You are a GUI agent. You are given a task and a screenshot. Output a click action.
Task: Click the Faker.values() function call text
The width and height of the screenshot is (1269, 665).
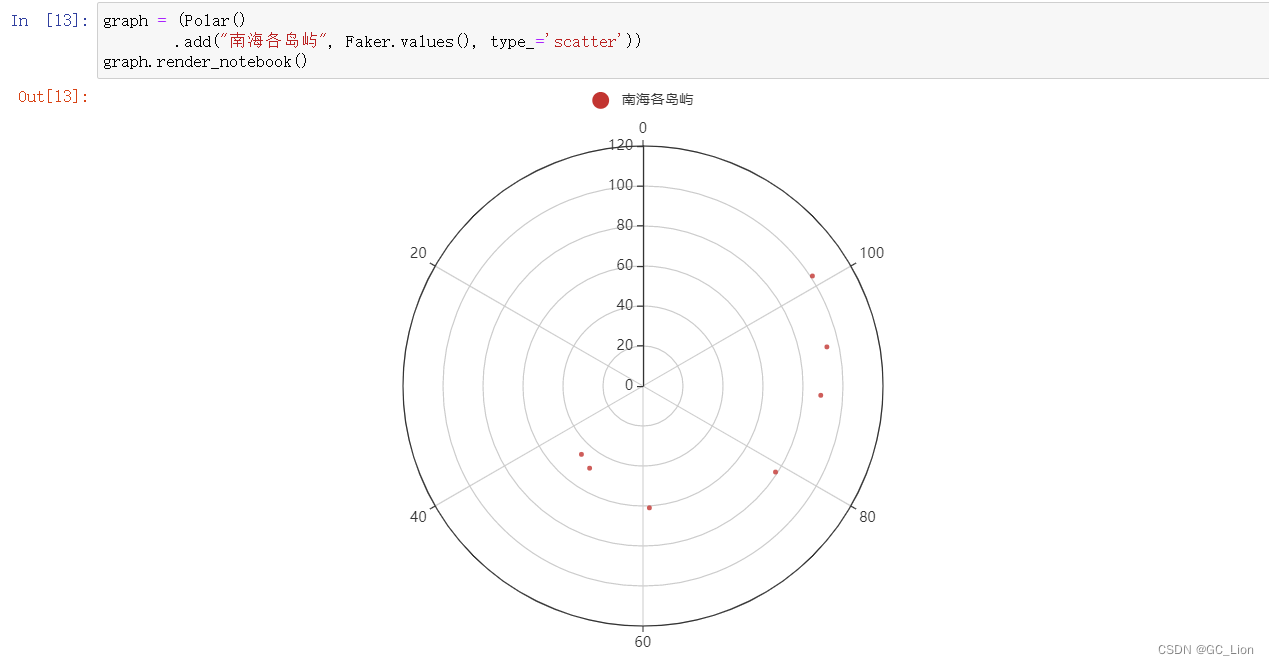pos(404,41)
